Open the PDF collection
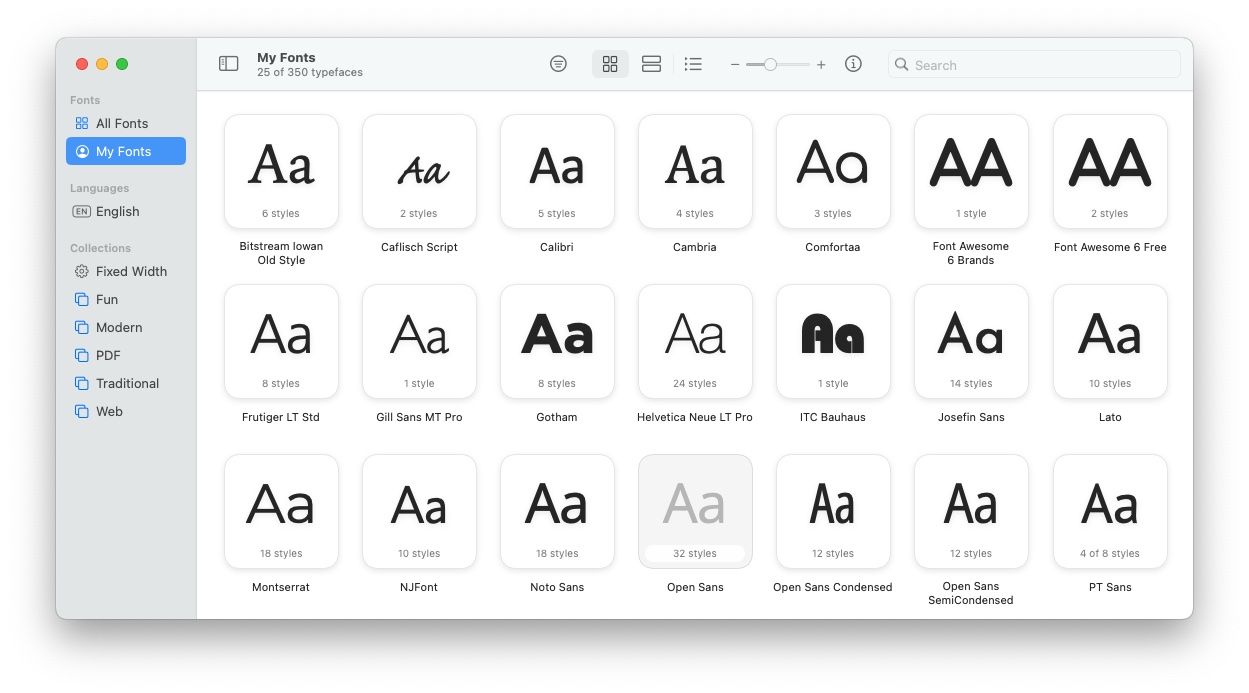This screenshot has width=1249, height=693. (x=126, y=355)
